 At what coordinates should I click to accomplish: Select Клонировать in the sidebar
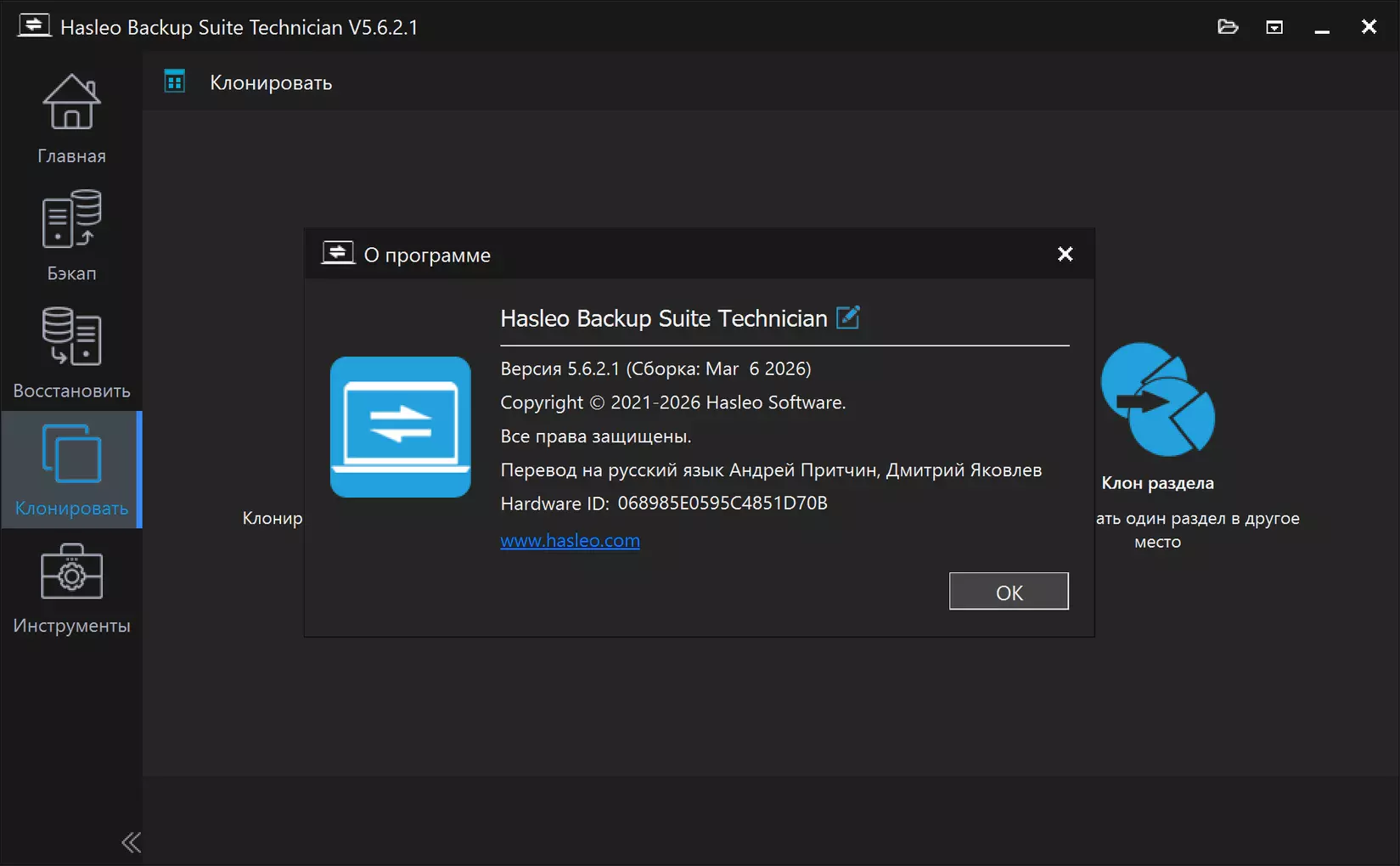(71, 470)
